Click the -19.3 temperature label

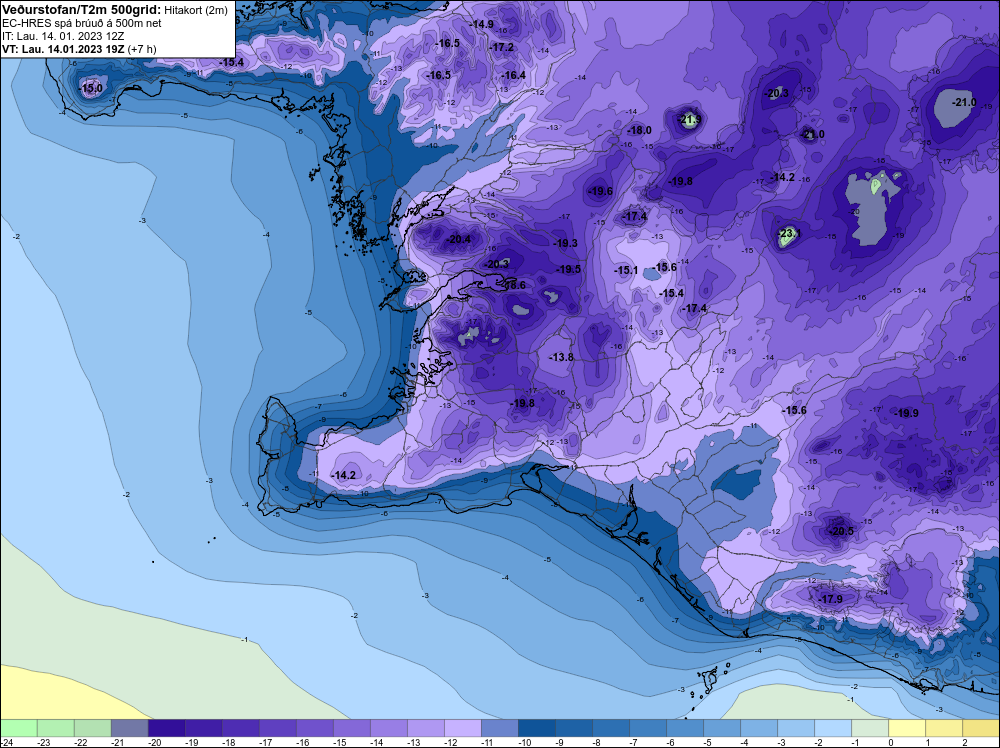click(x=565, y=243)
